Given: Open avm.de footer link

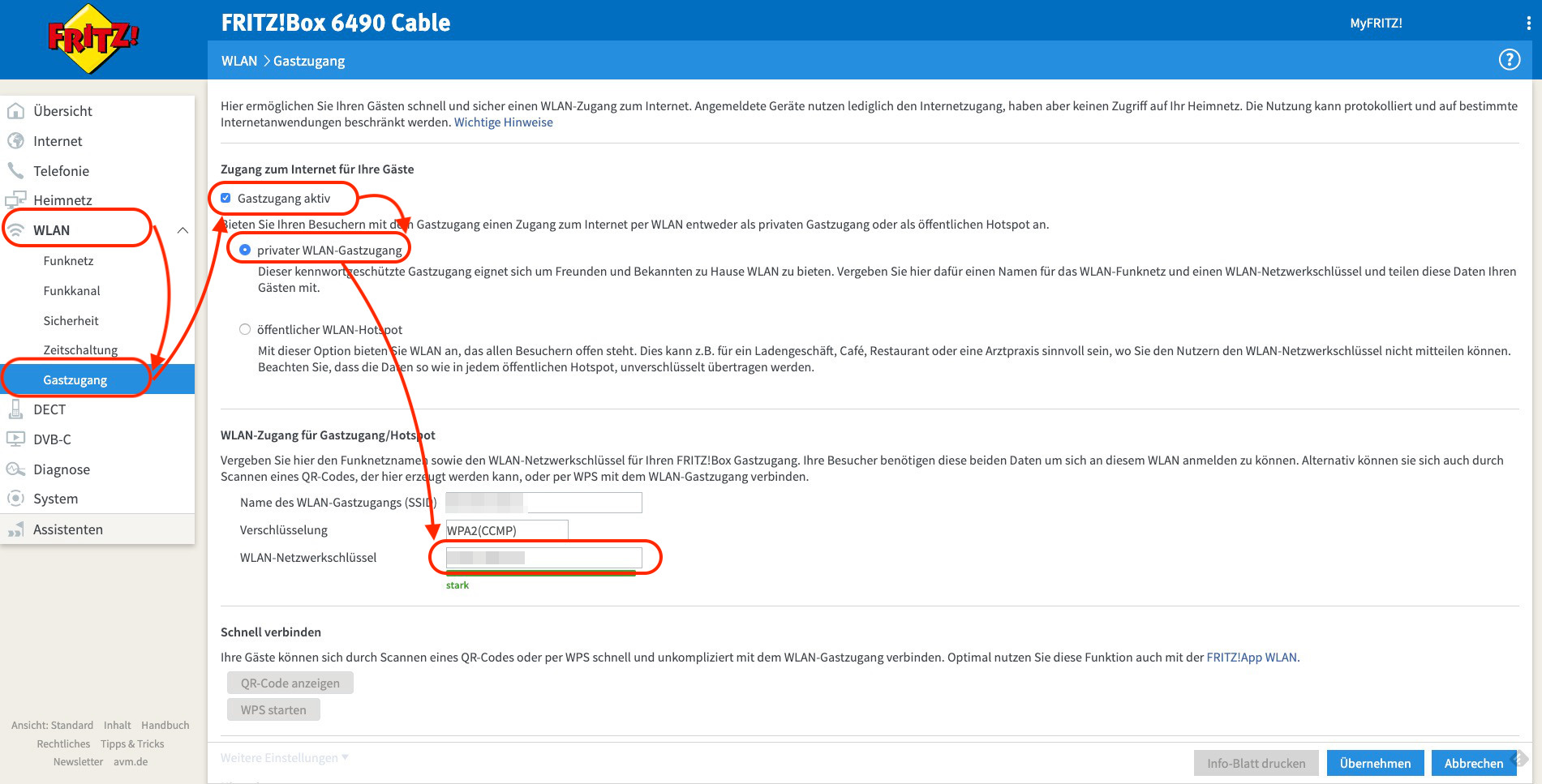Looking at the screenshot, I should pos(131,762).
